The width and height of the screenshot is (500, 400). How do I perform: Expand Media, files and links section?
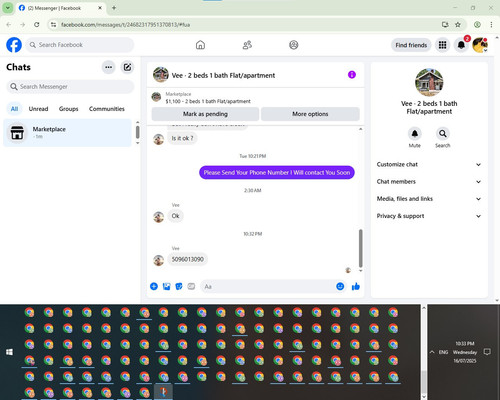(429, 199)
